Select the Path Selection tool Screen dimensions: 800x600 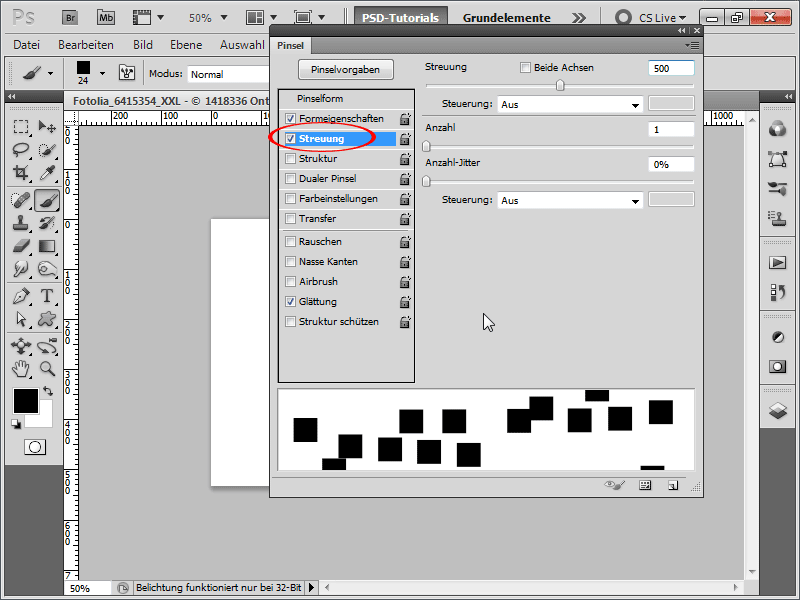click(21, 319)
